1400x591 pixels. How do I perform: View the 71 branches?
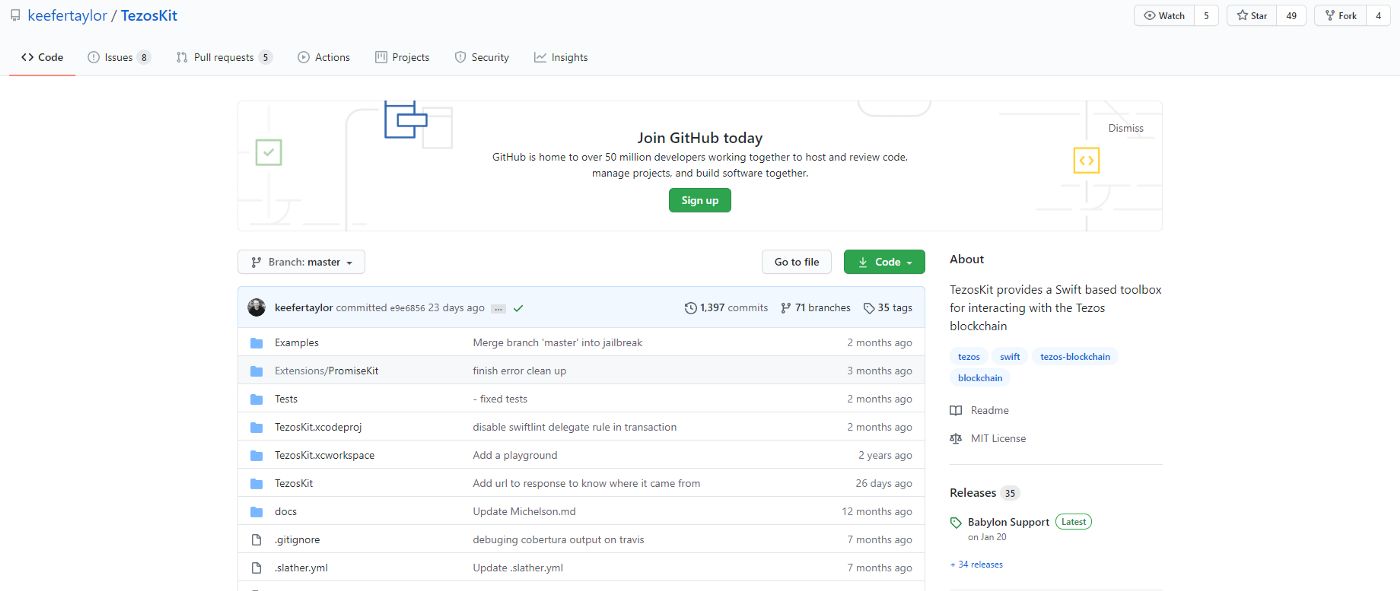(x=815, y=308)
